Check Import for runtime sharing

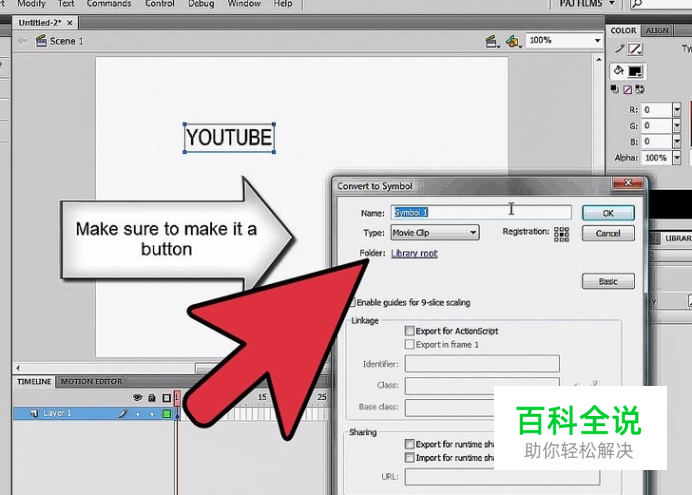coord(410,457)
